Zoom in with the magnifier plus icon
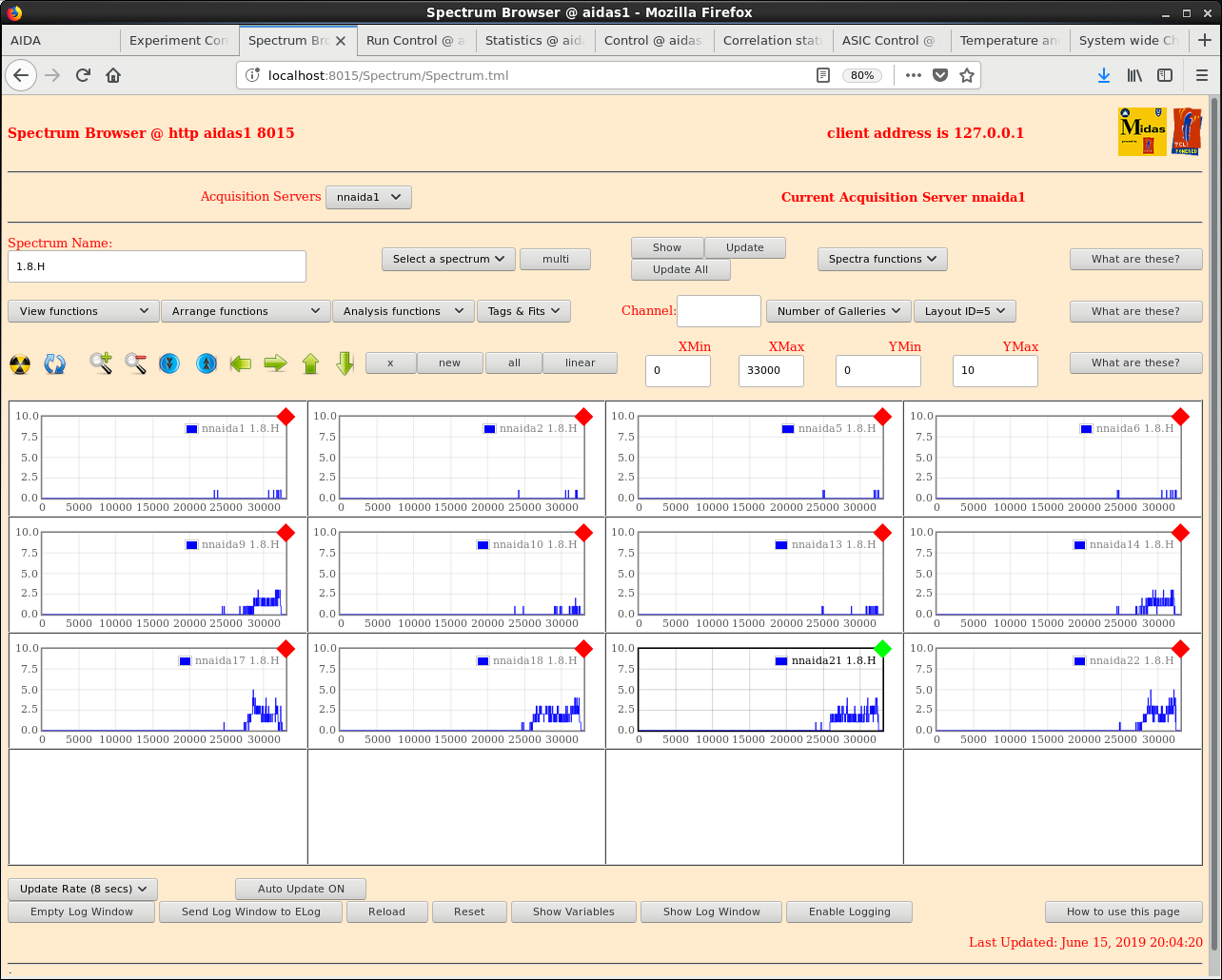This screenshot has width=1222, height=980. click(101, 363)
